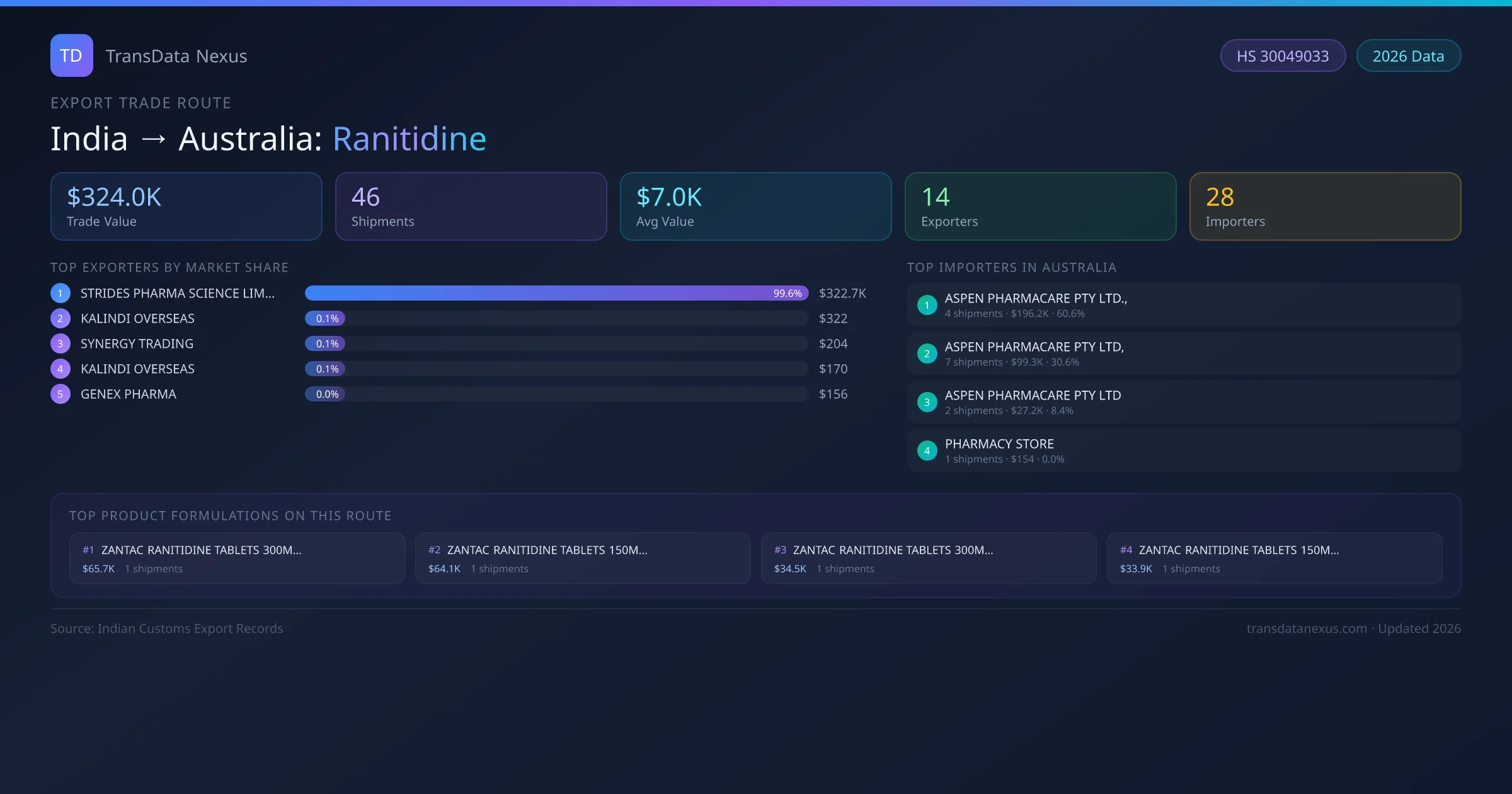The width and height of the screenshot is (1512, 794).
Task: Click green rank 2 importer badge
Action: point(927,354)
